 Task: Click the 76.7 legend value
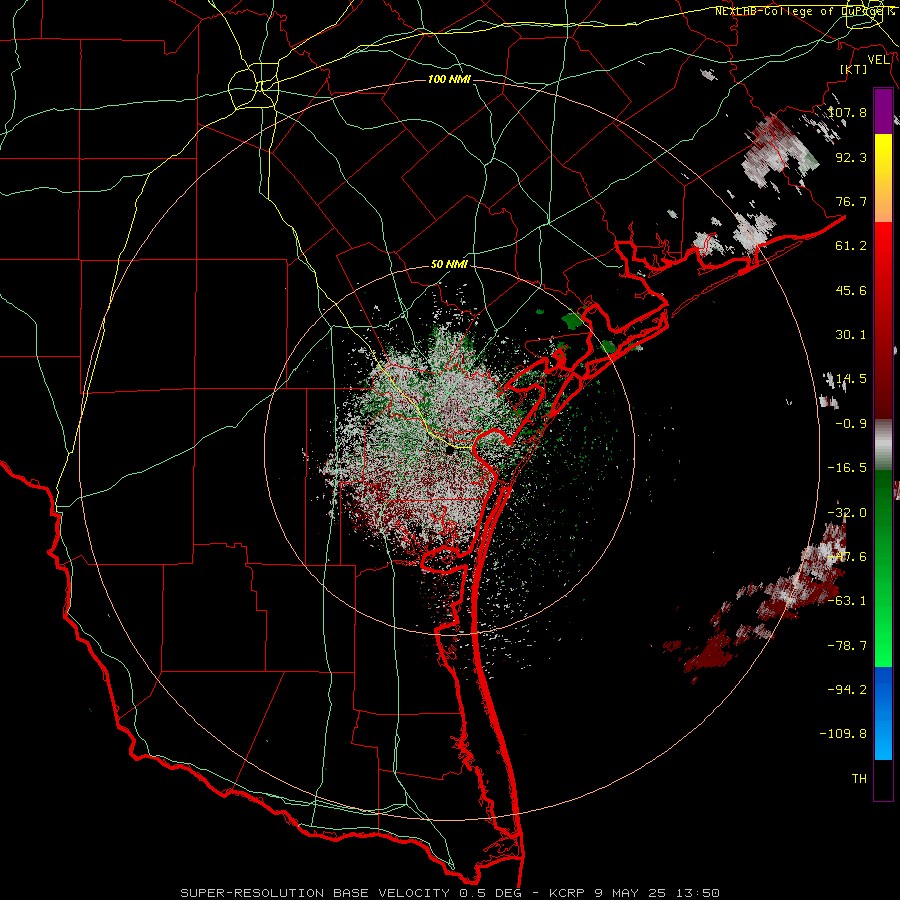pos(851,201)
